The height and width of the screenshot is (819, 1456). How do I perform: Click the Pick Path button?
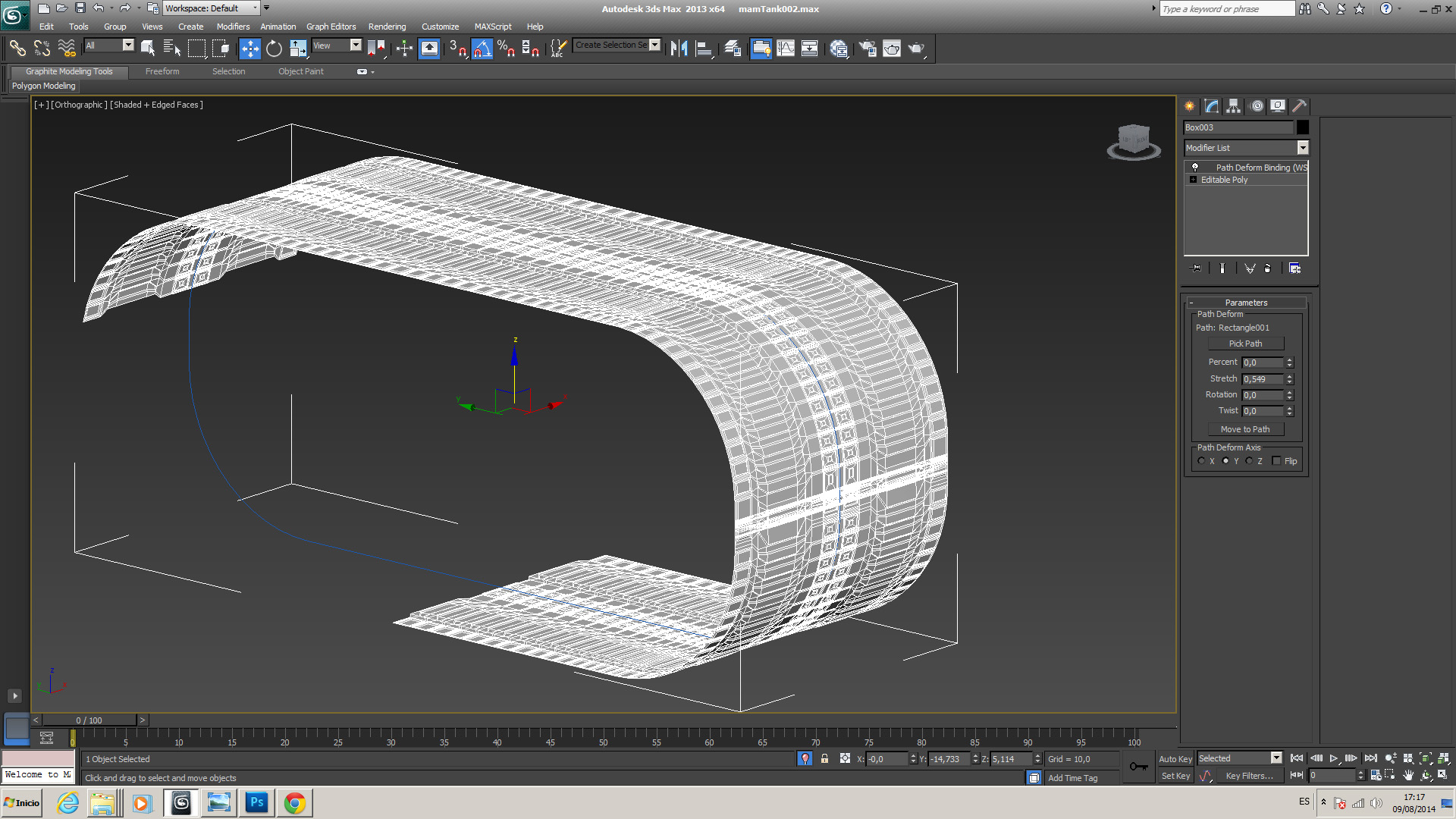pos(1245,344)
